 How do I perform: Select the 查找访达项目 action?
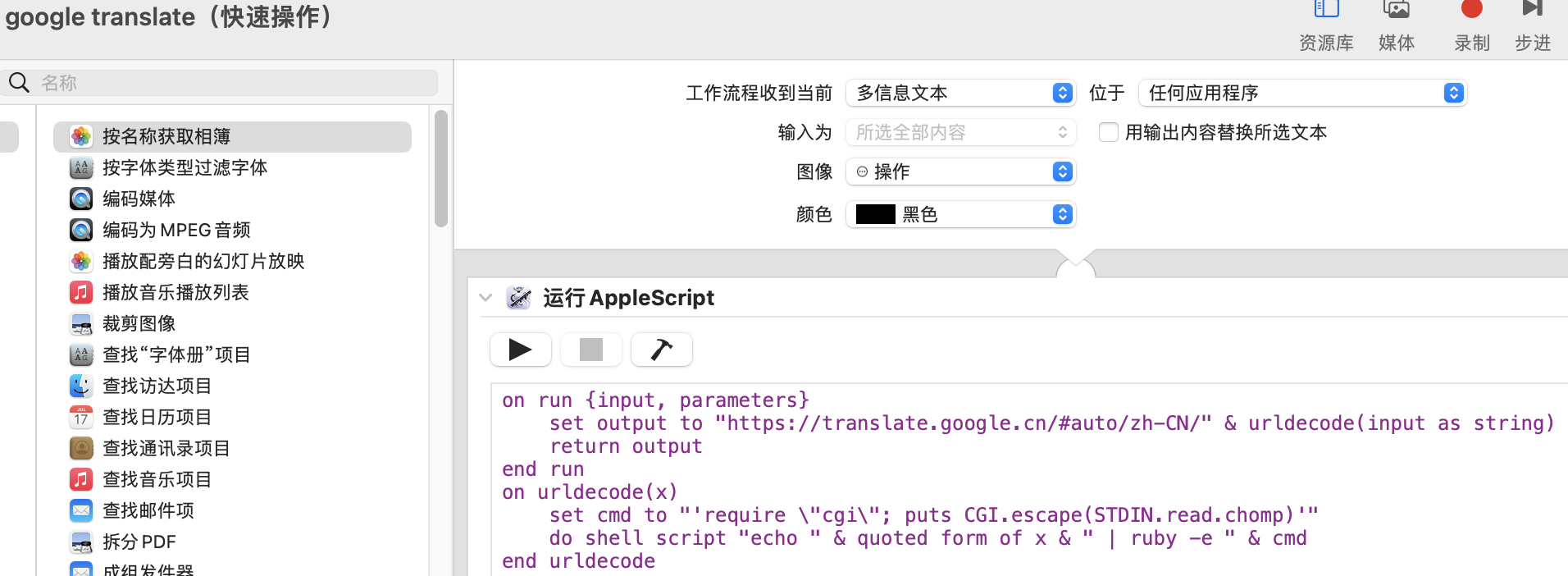coord(232,386)
